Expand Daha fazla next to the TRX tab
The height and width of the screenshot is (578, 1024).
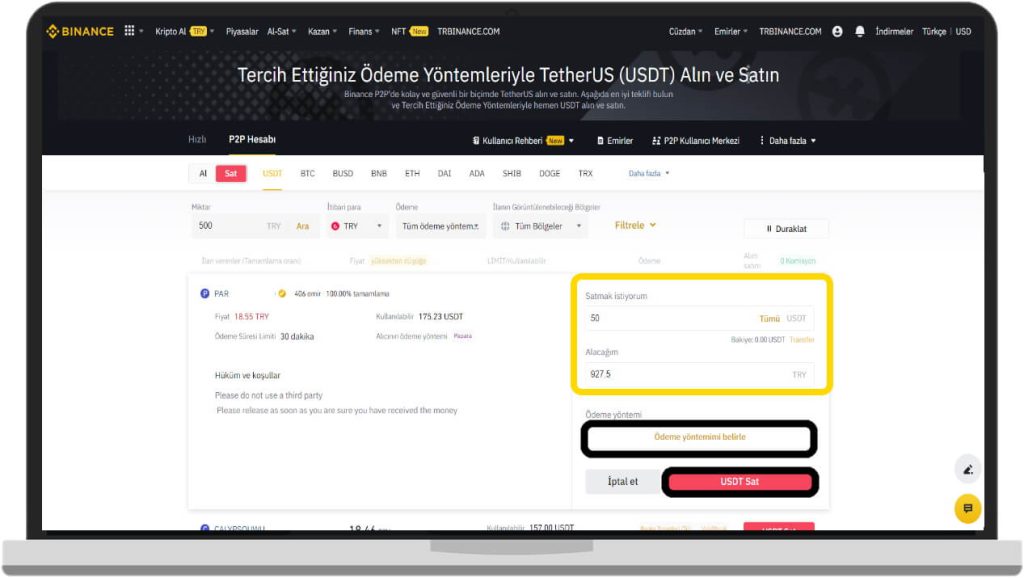[x=648, y=174]
